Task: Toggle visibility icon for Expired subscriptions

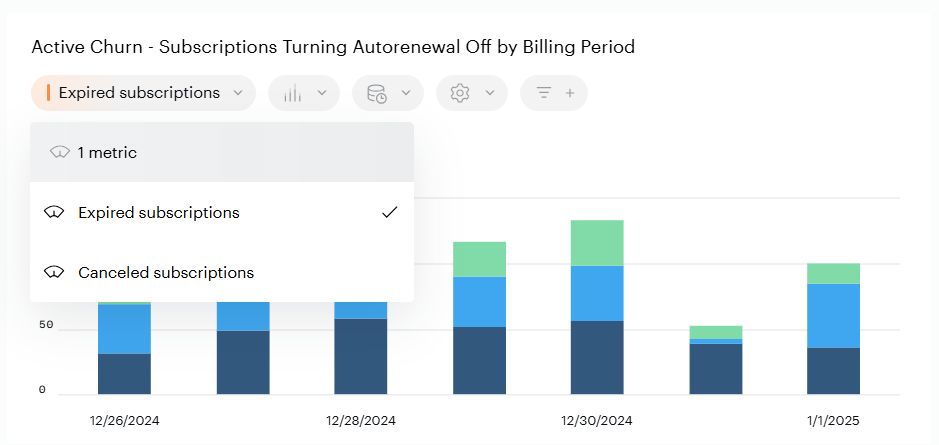Action: 54,213
